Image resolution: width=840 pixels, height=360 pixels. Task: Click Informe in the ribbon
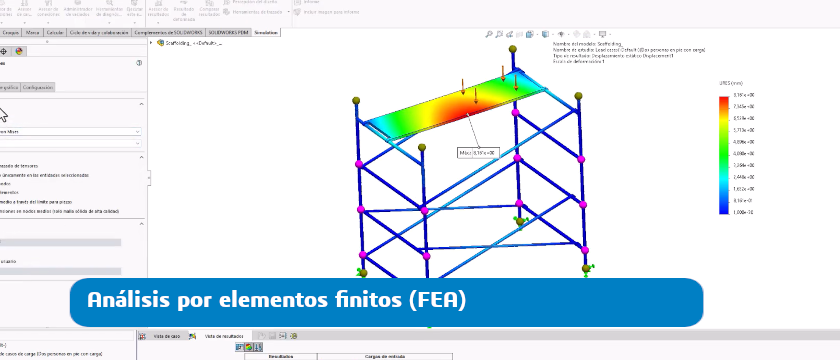click(x=306, y=2)
